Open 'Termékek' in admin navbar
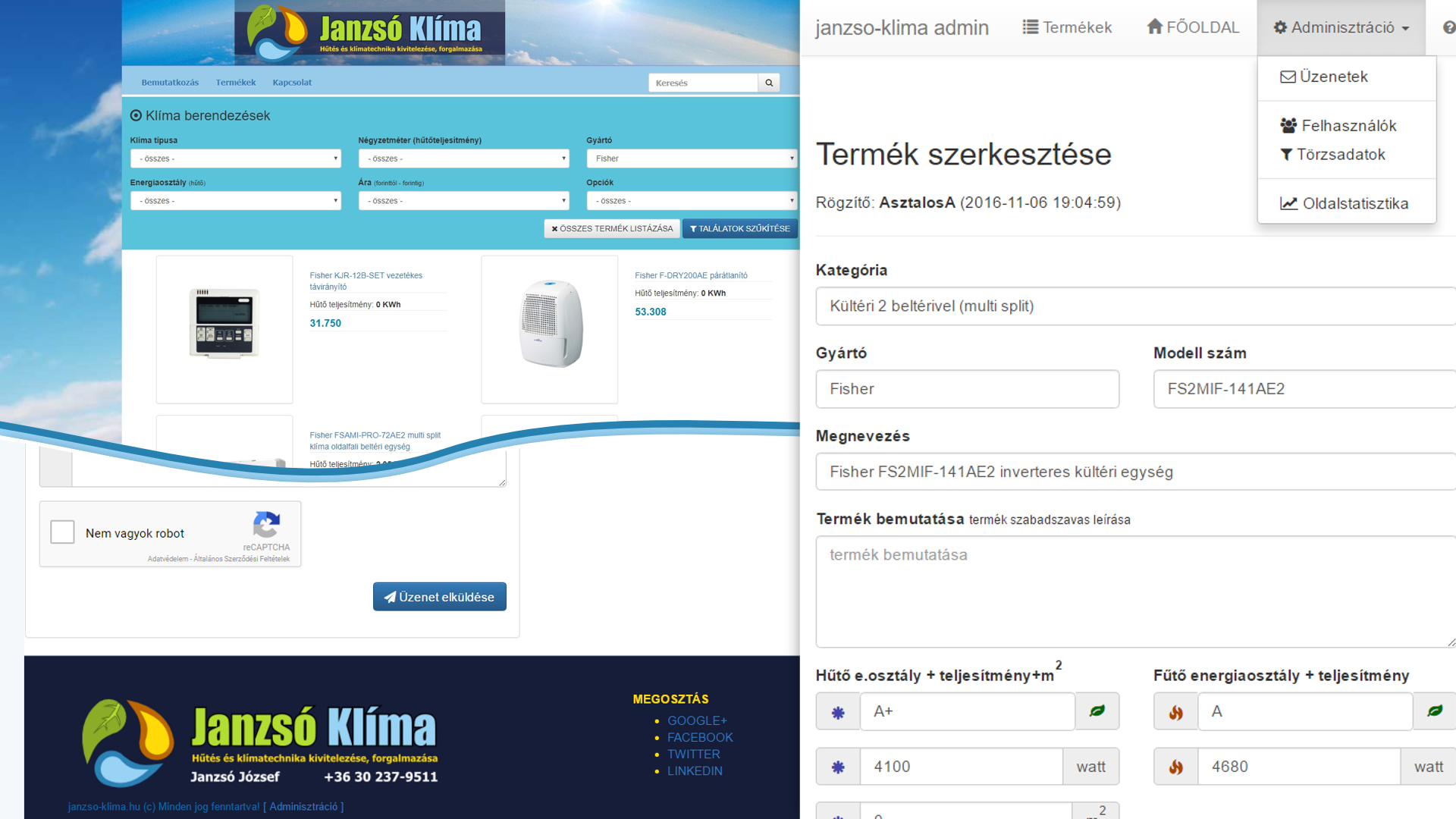Viewport: 1456px width, 819px height. pyautogui.click(x=1067, y=27)
